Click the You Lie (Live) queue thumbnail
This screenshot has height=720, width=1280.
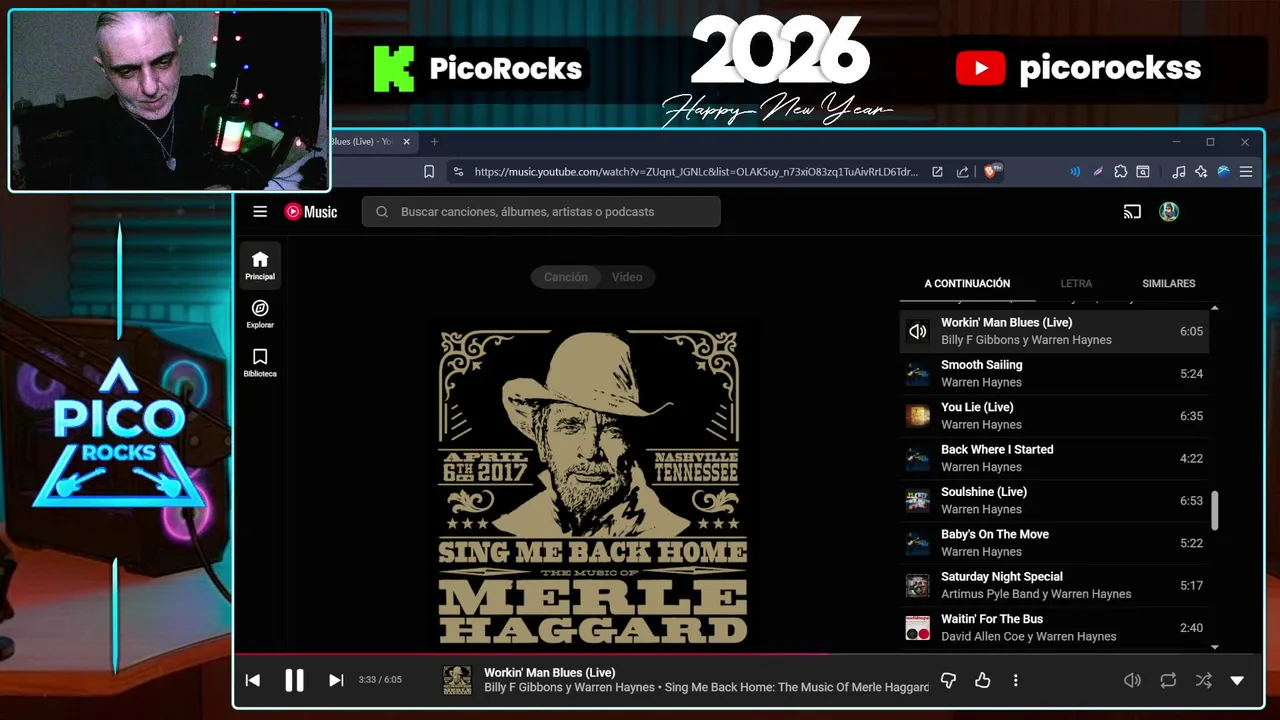(x=917, y=416)
